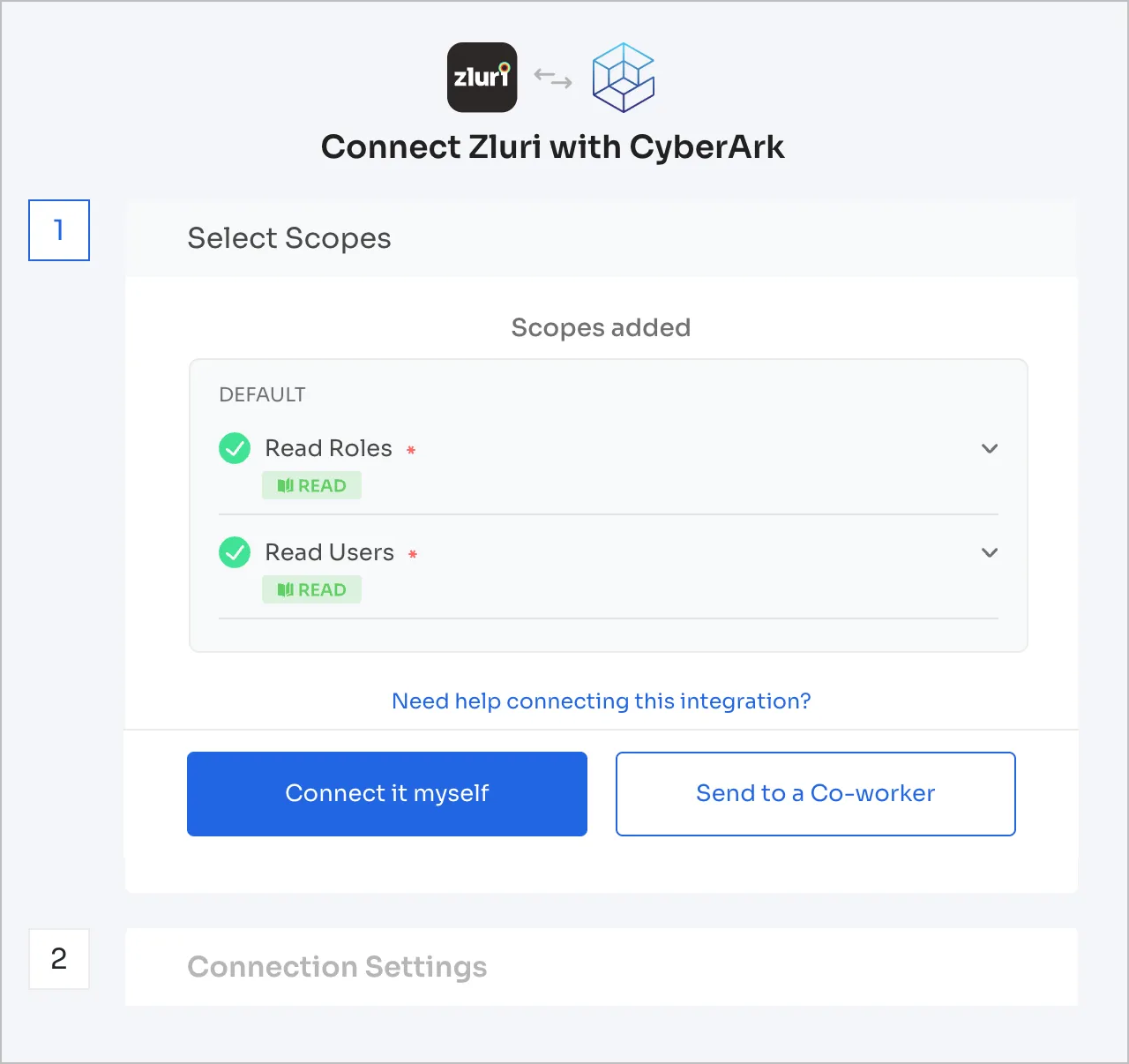
Task: Click the Connect Zluri with CyberArk title
Action: 552,146
